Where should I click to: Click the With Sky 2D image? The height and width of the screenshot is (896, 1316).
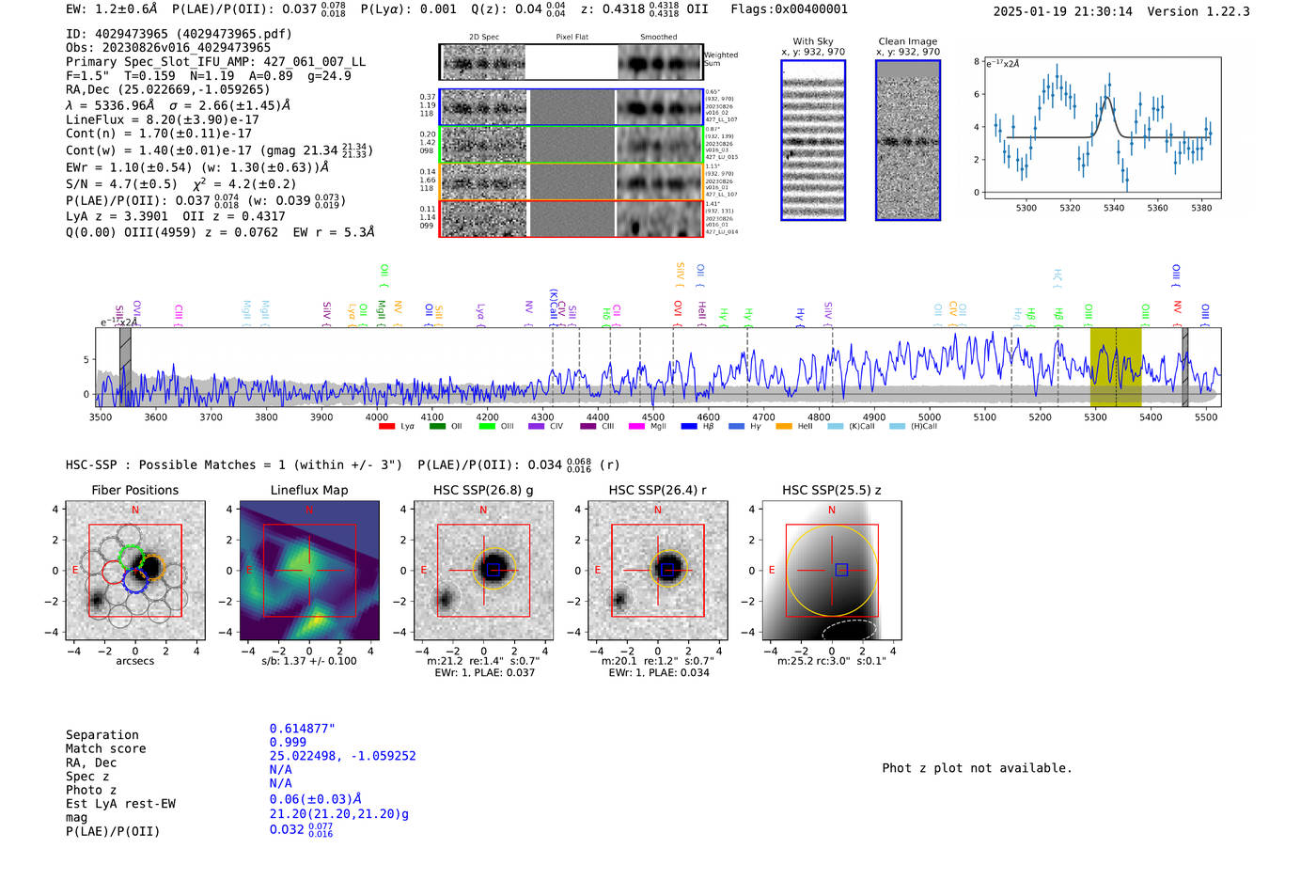pyautogui.click(x=813, y=140)
